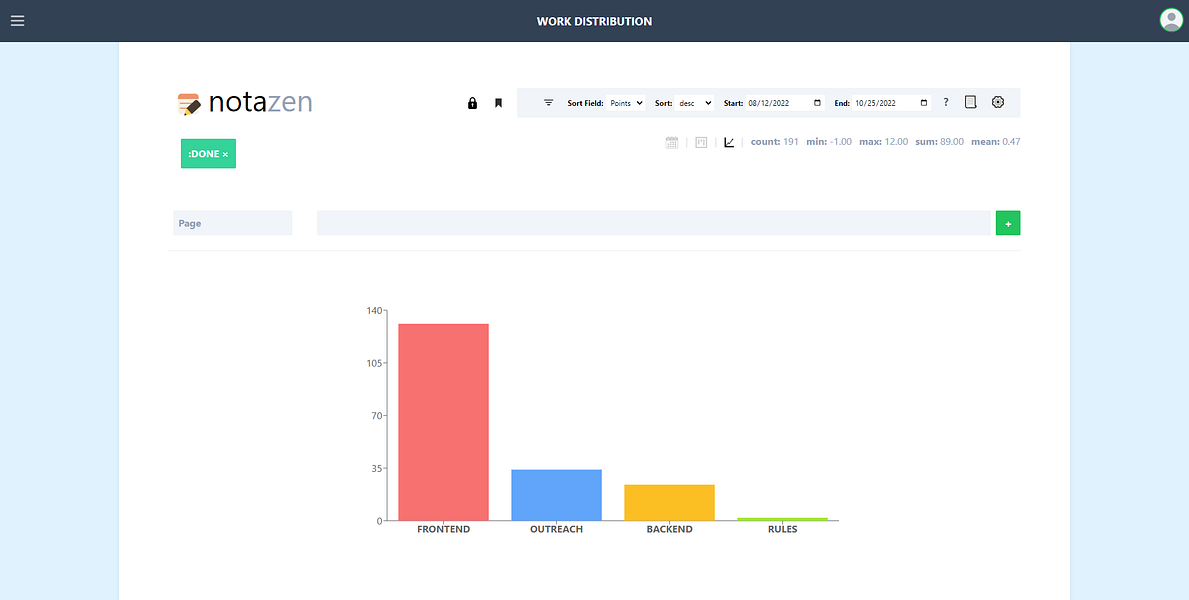
Task: Open the hamburger menu
Action: [x=17, y=21]
